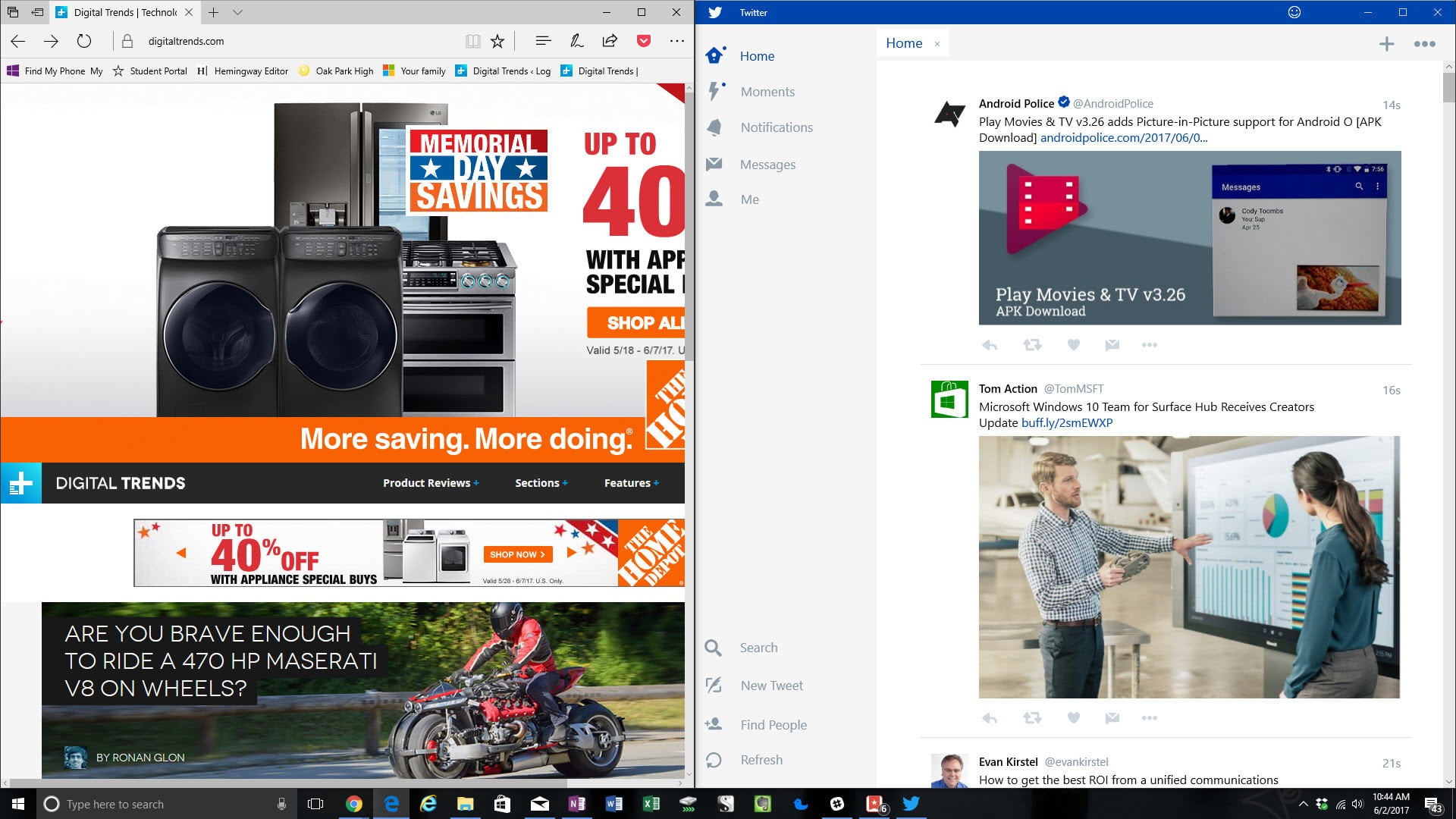Reply to Tom Action tweet
This screenshot has height=819, width=1456.
990,718
